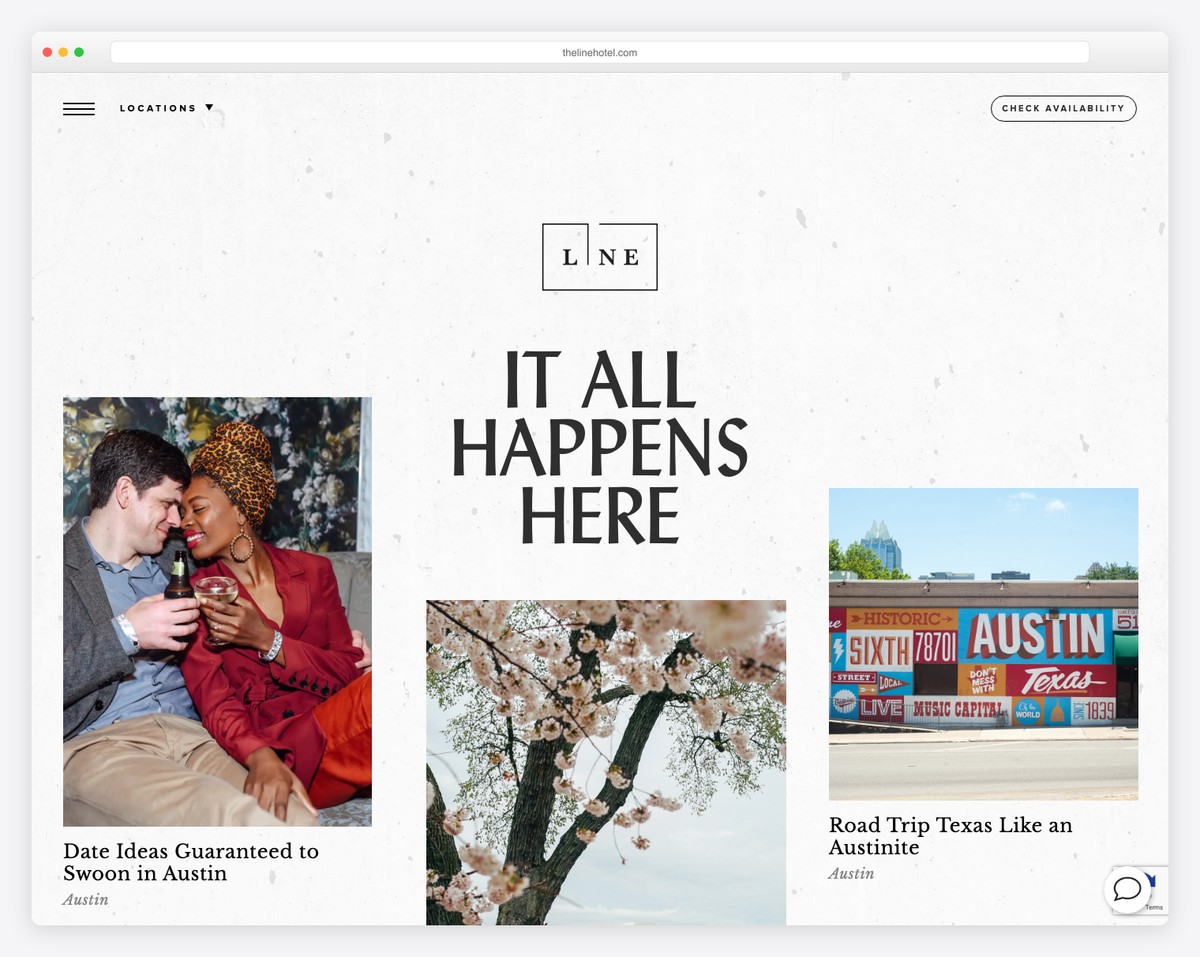Click Austin tag under Date Ideas article
The height and width of the screenshot is (957, 1200).
[x=86, y=900]
